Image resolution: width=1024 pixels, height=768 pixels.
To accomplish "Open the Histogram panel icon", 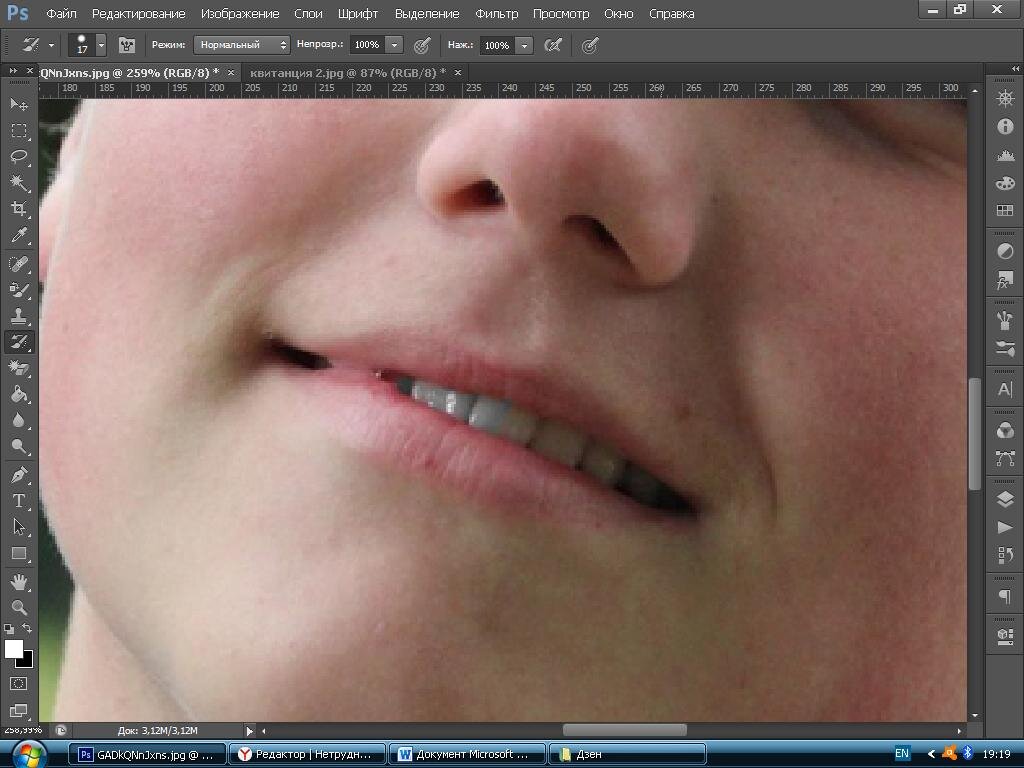I will (x=1005, y=155).
